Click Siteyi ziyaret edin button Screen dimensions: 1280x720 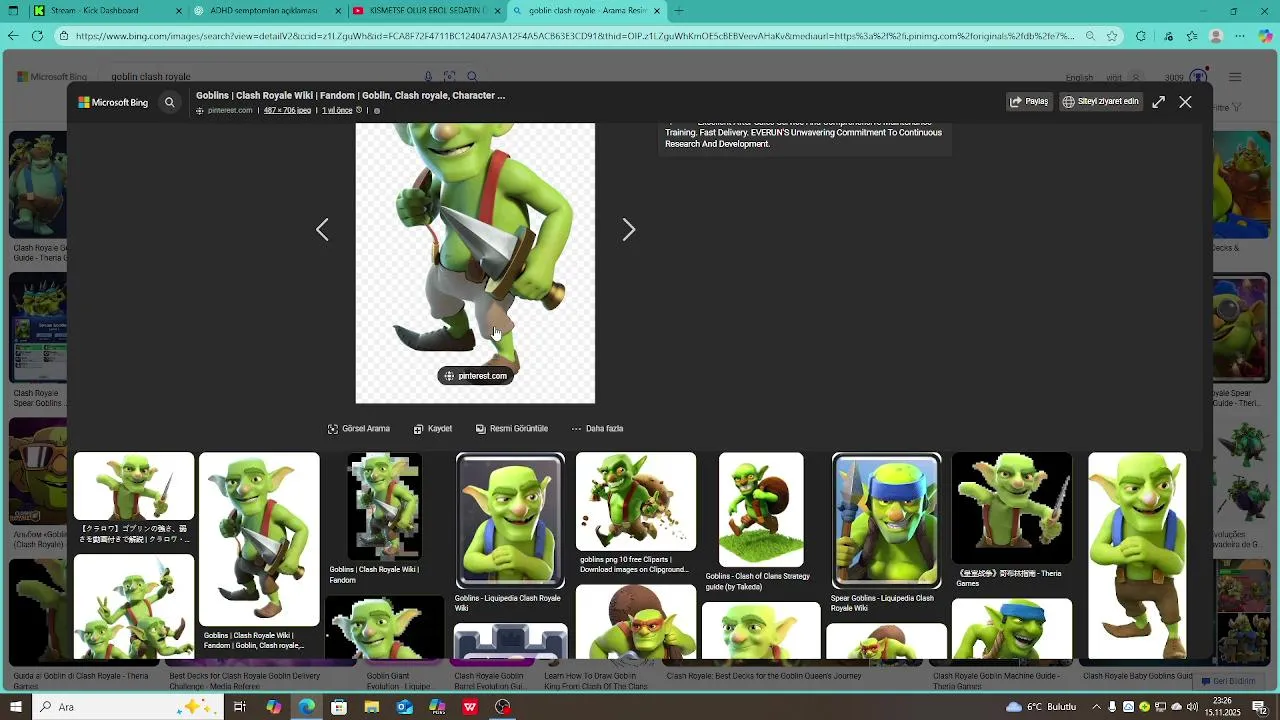[x=1100, y=101]
